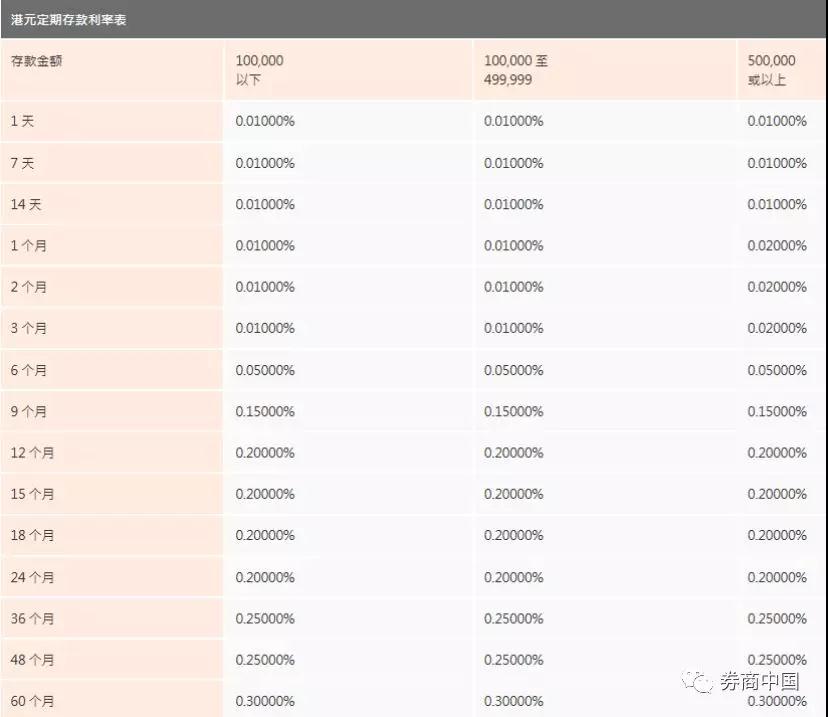The height and width of the screenshot is (717, 828).
Task: Select the 港元定期存款利率表 header title
Action: 69,20
